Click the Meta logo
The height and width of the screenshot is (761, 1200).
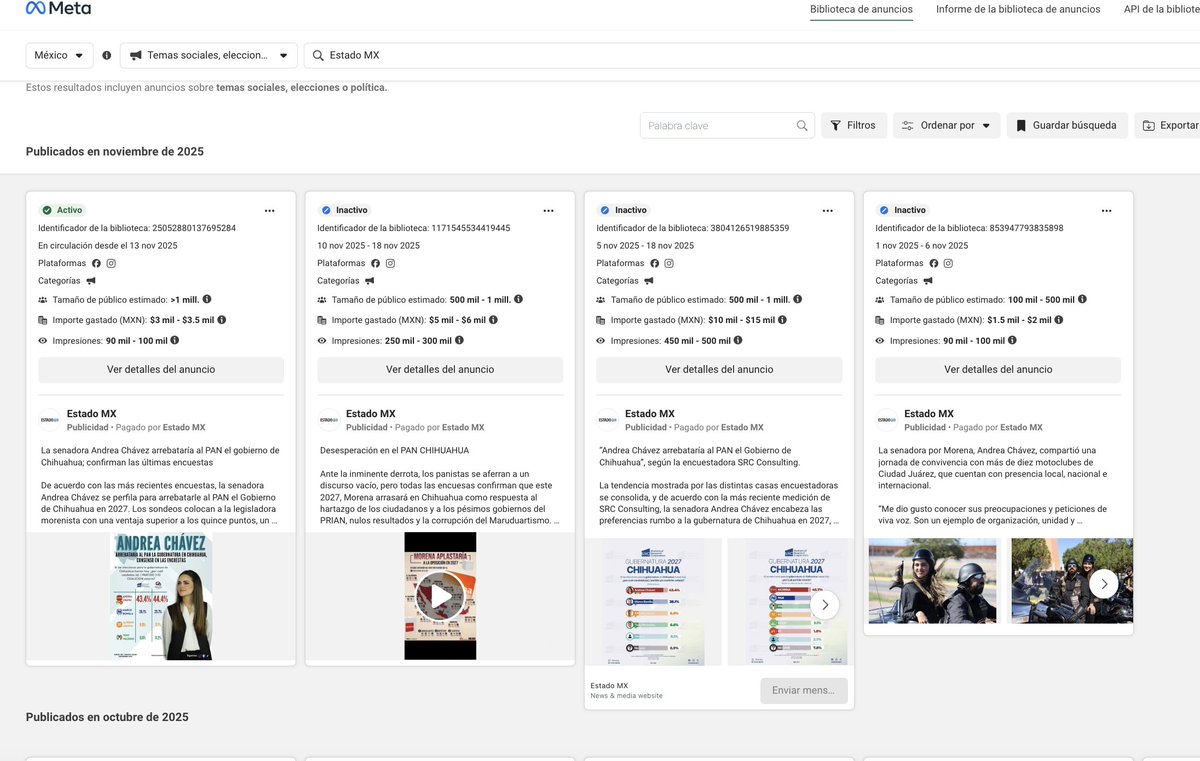[58, 8]
